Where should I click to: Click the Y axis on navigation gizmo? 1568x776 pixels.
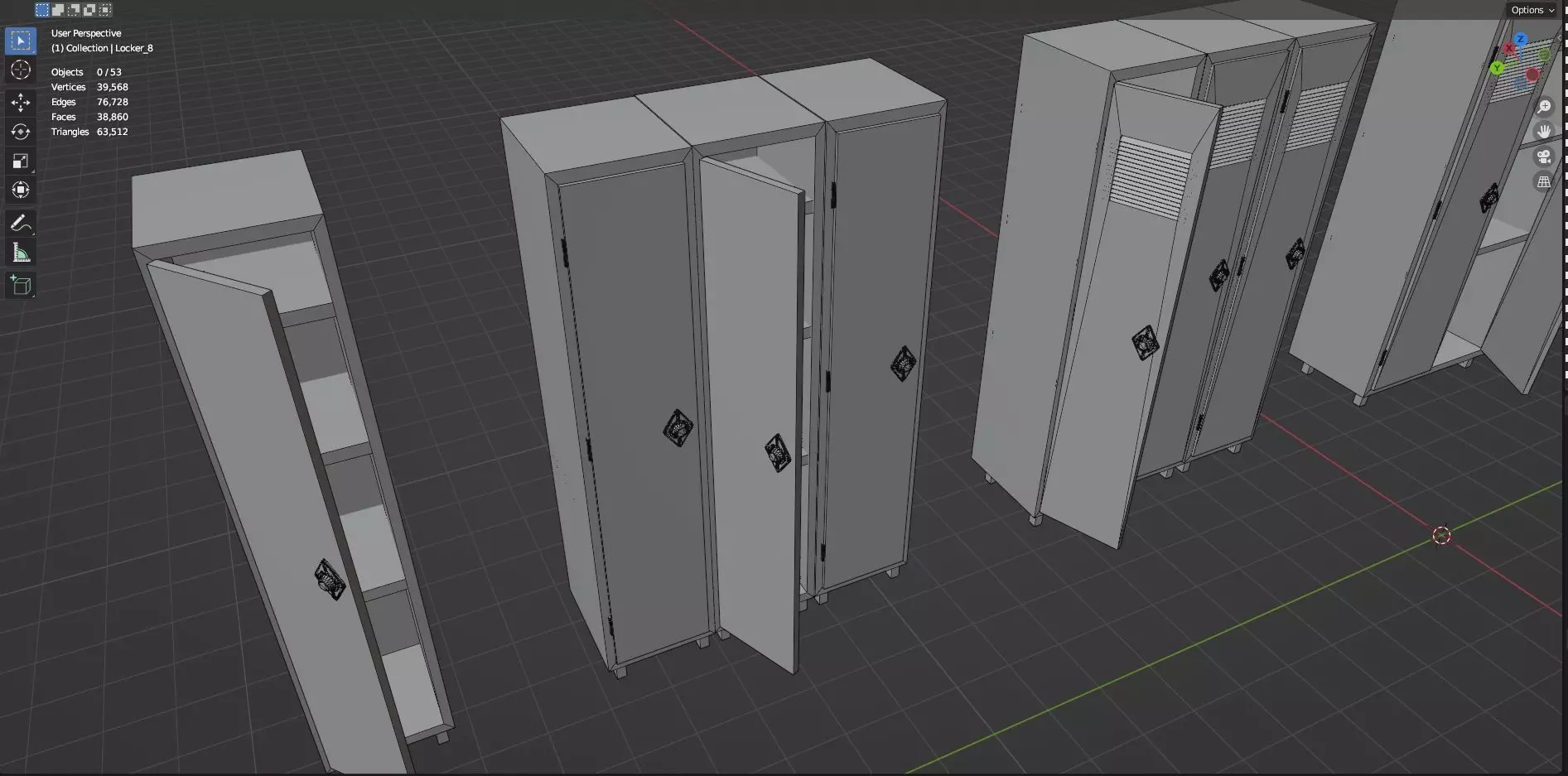[1497, 68]
